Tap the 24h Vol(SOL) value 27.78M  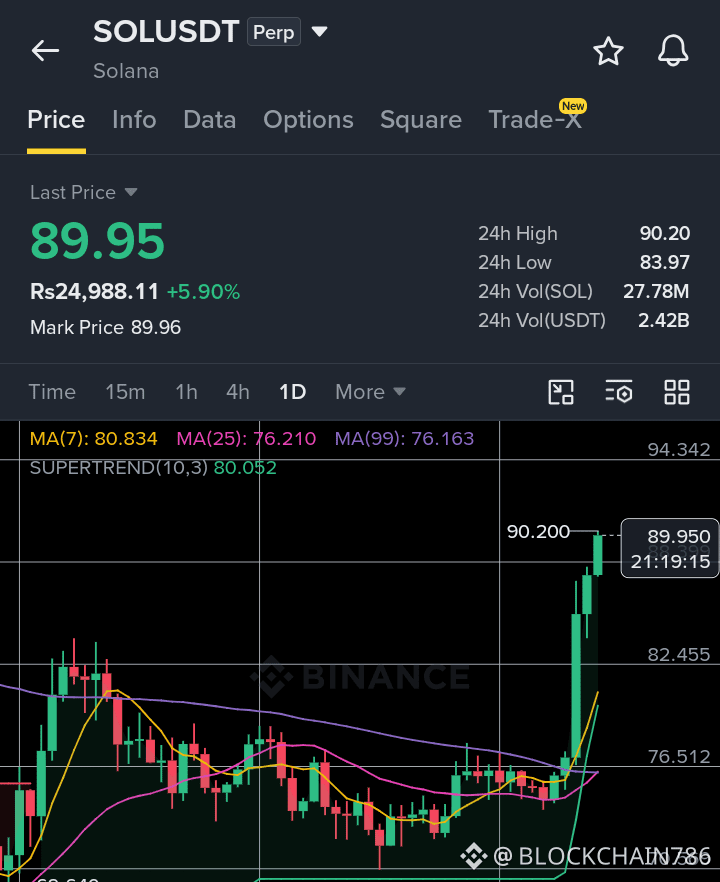(656, 291)
